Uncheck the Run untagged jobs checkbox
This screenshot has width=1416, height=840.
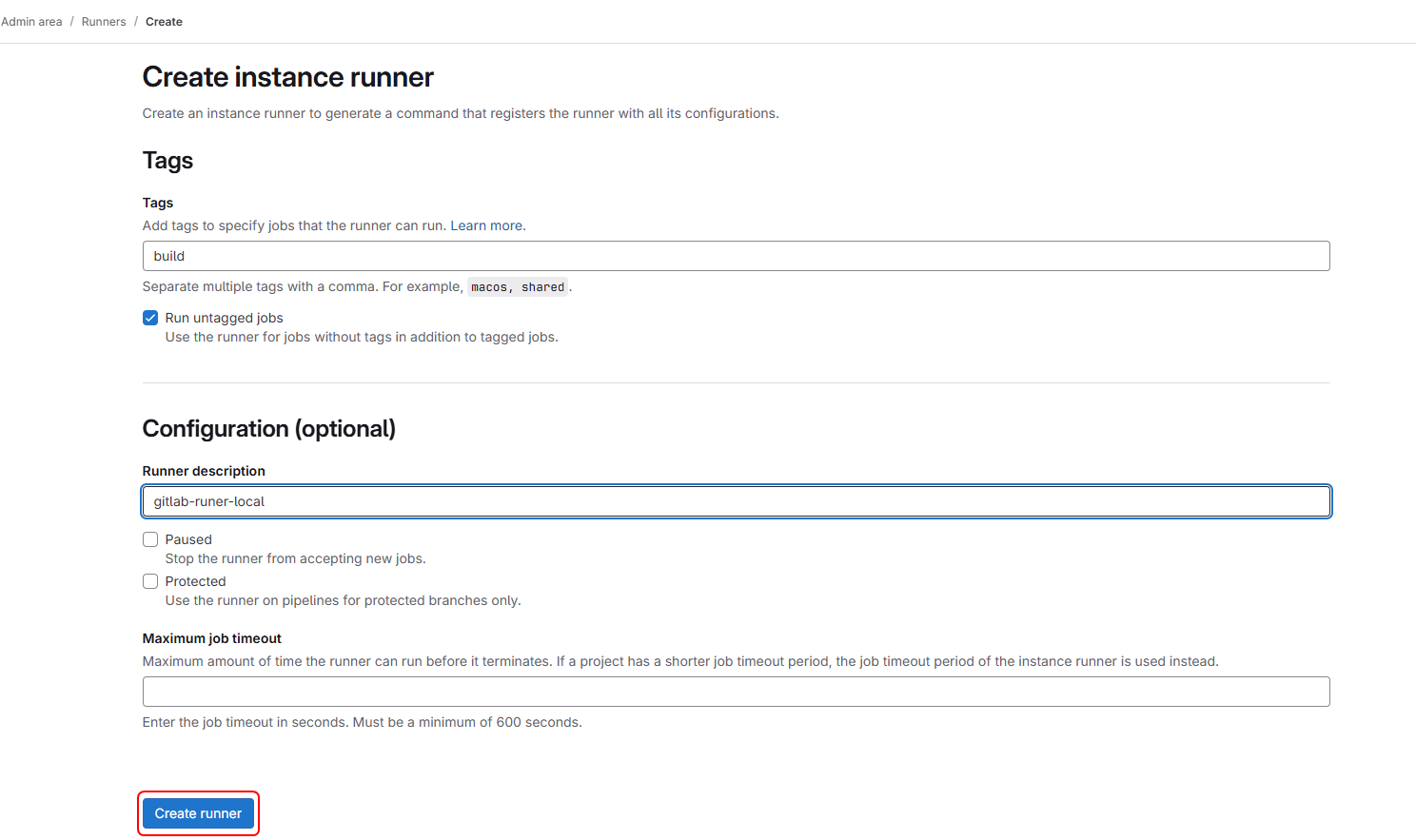point(150,318)
